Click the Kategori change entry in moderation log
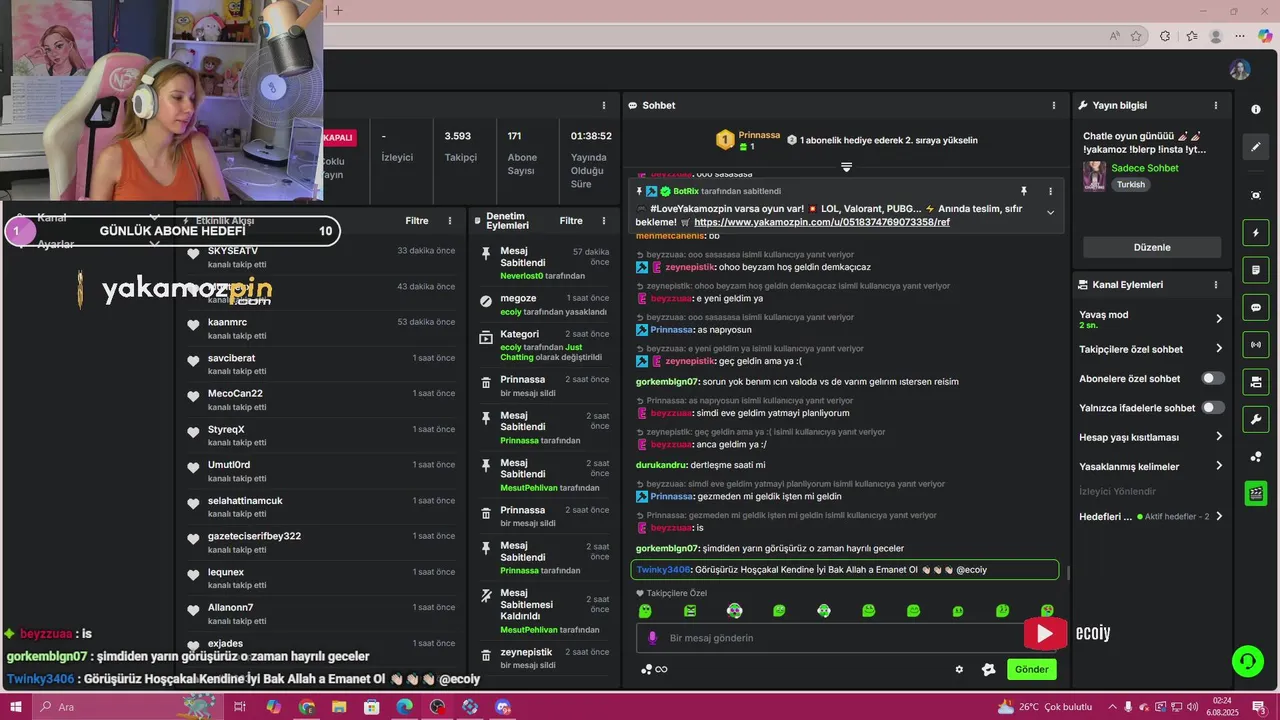Viewport: 1280px width, 720px height. (x=545, y=345)
